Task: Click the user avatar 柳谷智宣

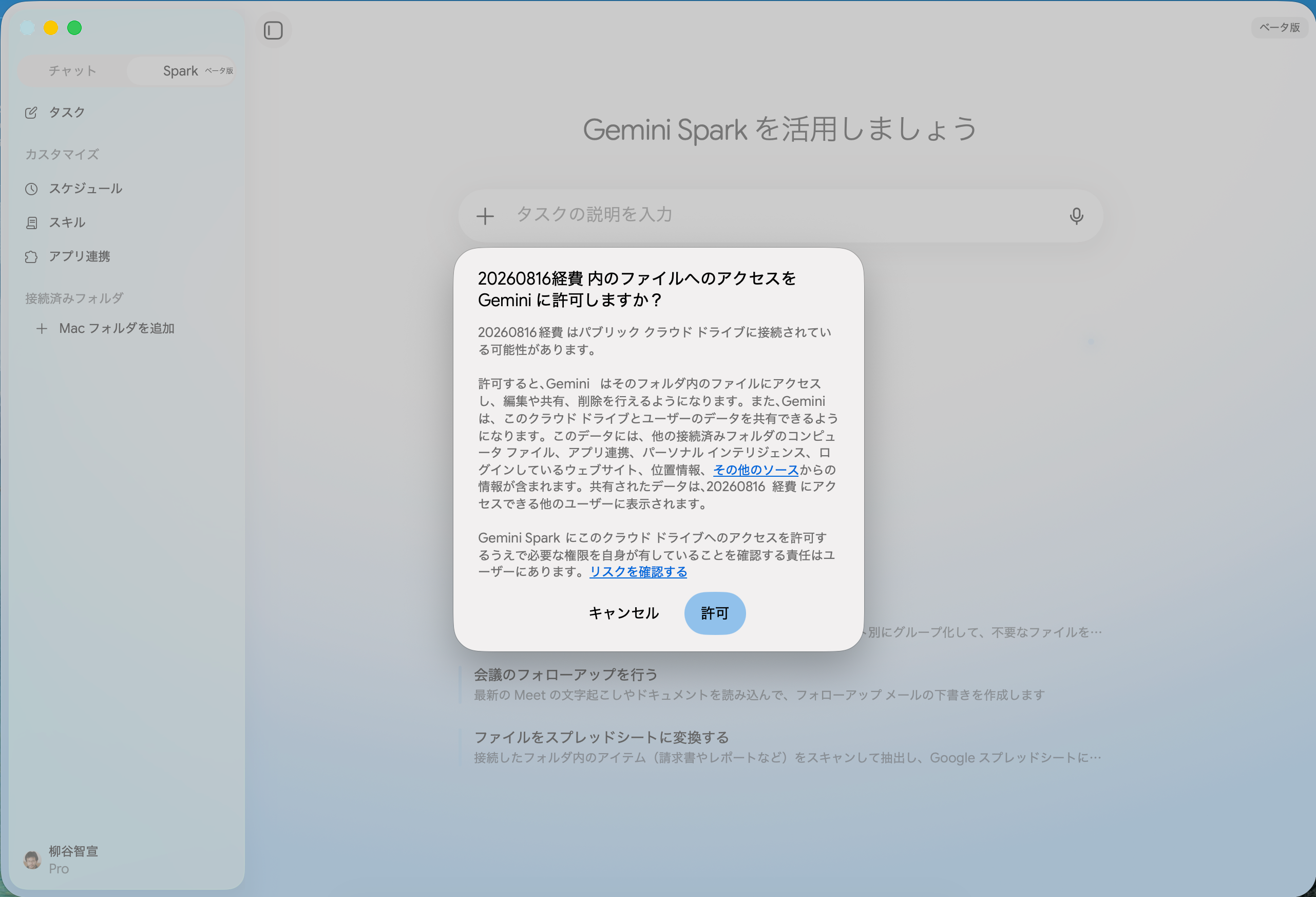Action: tap(32, 859)
